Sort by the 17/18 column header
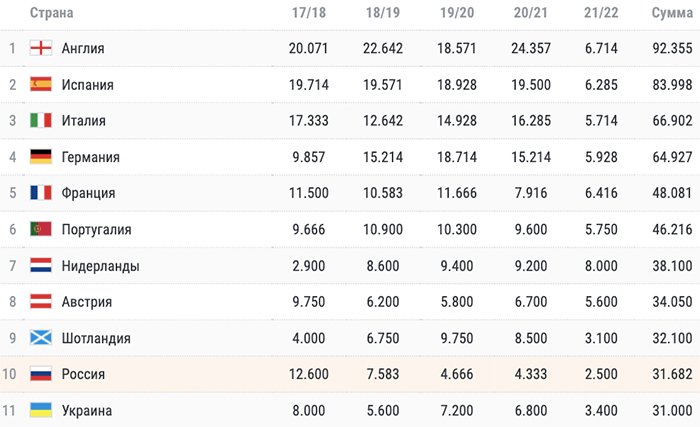 point(308,13)
